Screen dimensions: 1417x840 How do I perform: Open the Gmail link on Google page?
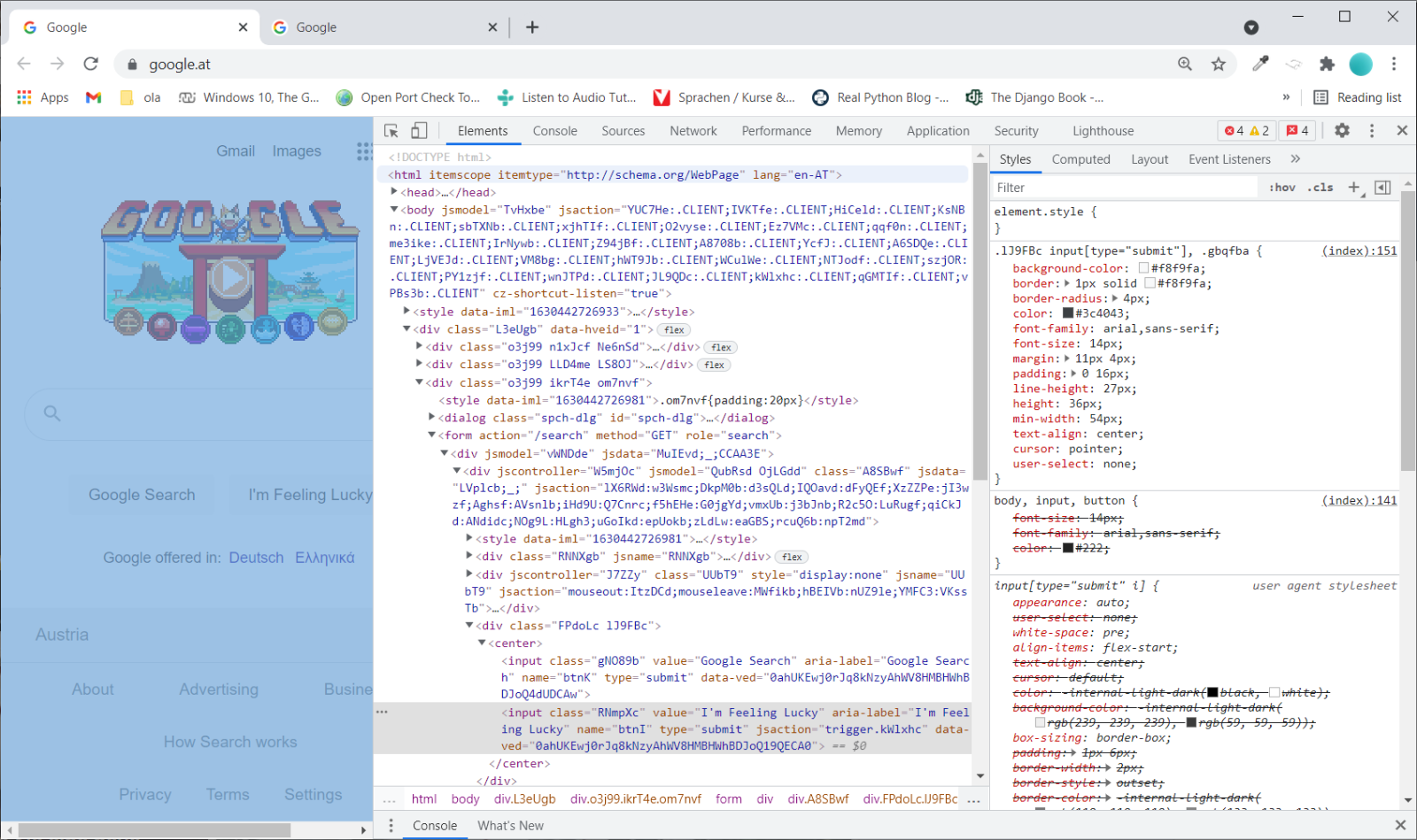tap(236, 151)
